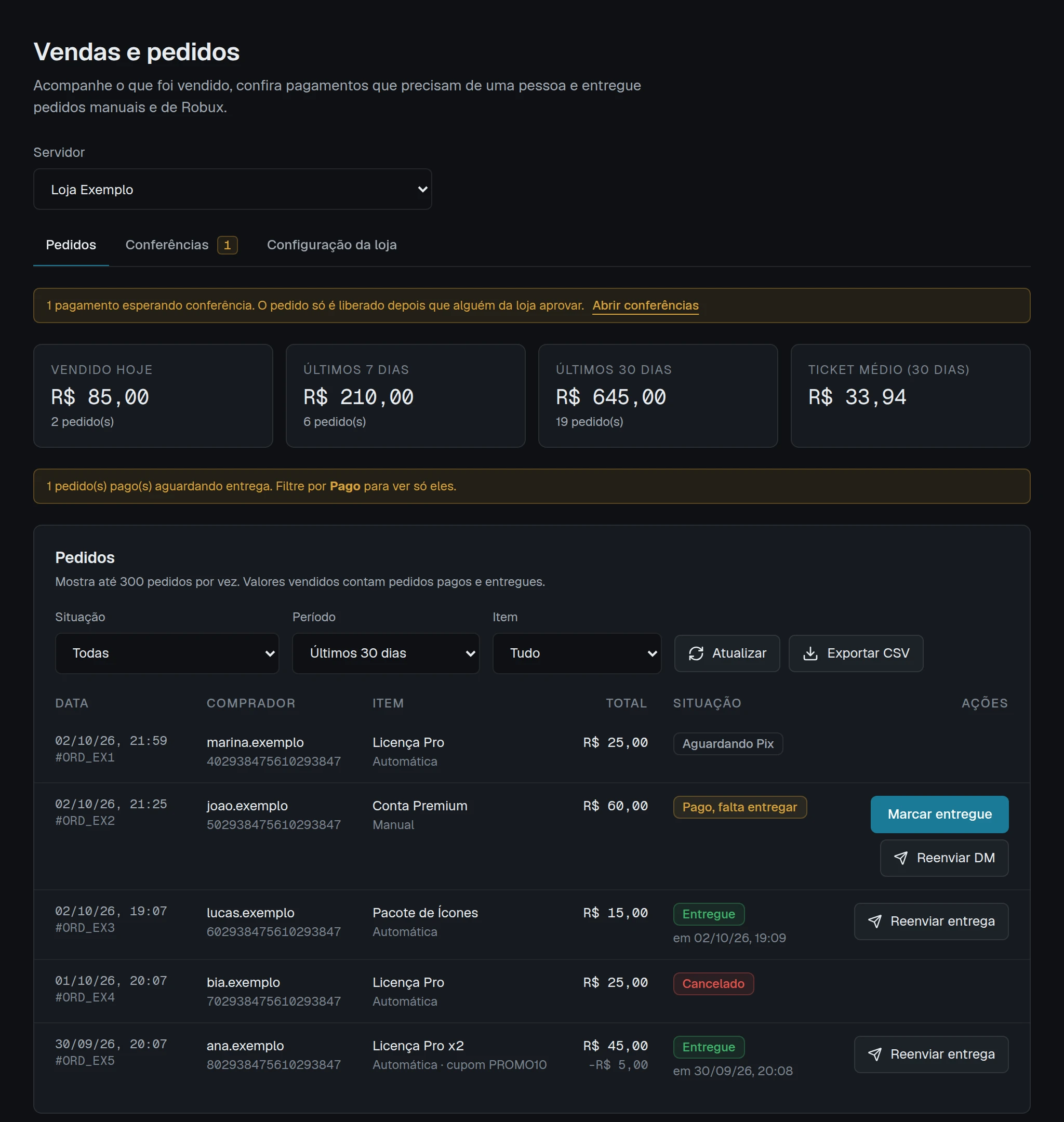
Task: Click Entregue badge in ana.exemplo's row
Action: (x=709, y=1048)
